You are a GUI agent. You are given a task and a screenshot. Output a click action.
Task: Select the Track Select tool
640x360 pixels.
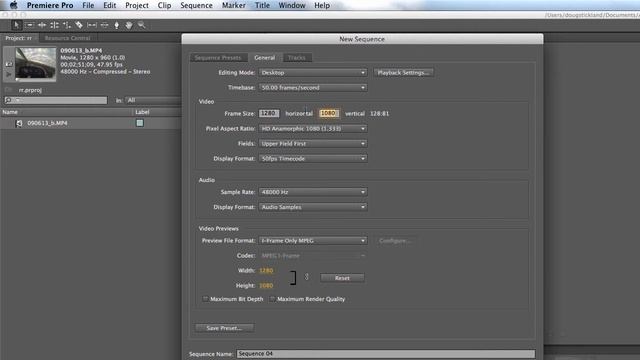coord(30,25)
